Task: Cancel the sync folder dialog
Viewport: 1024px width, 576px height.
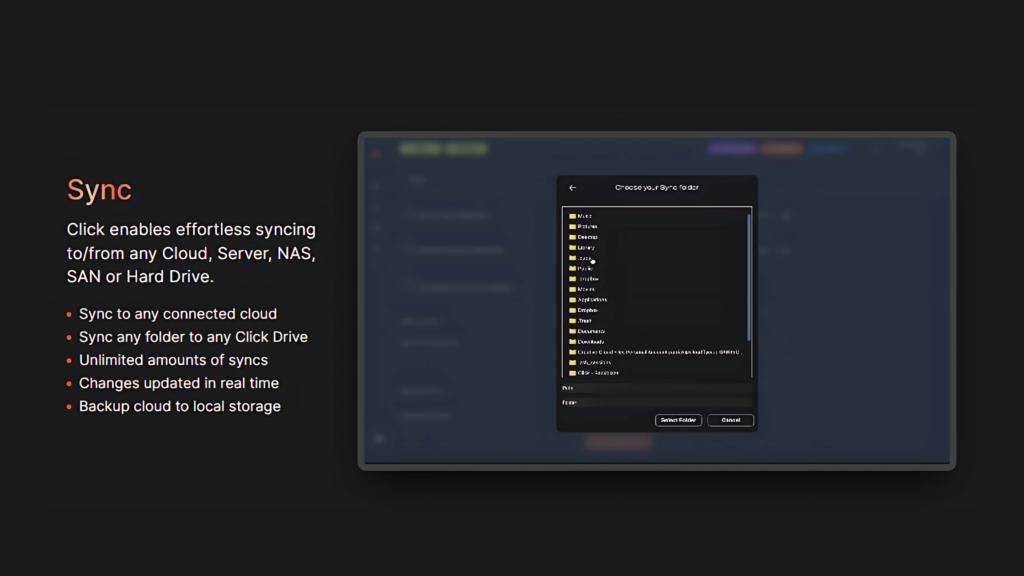Action: 730,420
